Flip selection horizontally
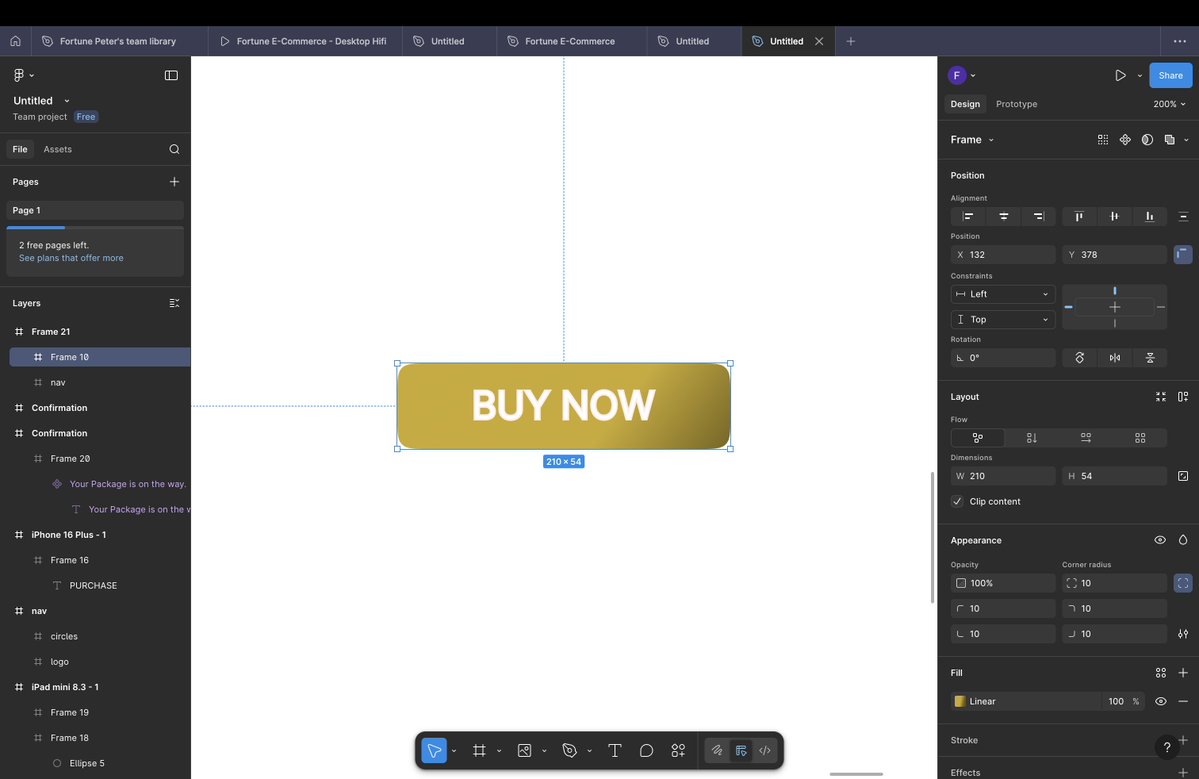This screenshot has height=779, width=1199. click(x=1115, y=358)
